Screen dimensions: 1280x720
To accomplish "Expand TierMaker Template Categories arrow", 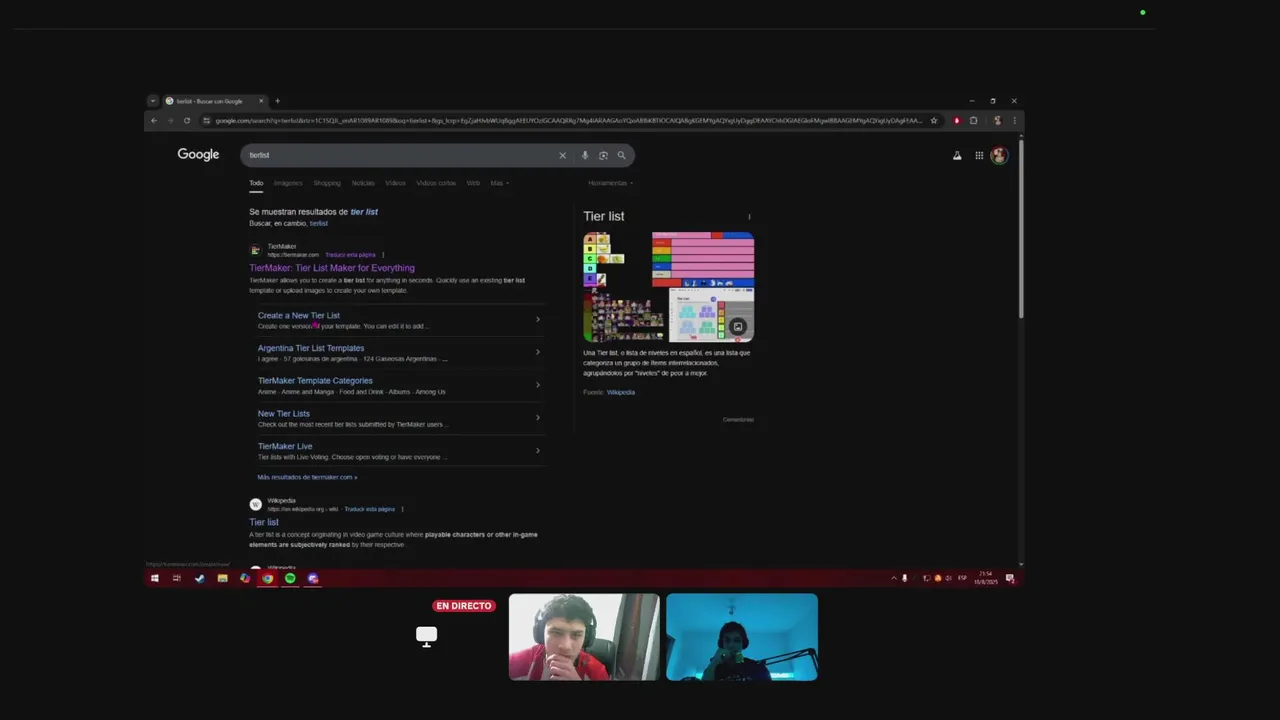I will [x=537, y=385].
